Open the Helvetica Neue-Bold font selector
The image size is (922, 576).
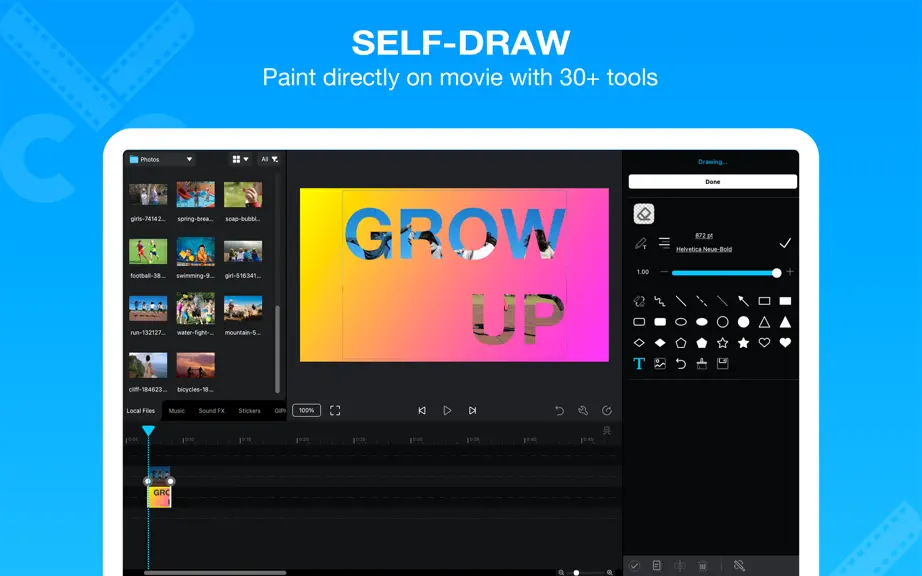point(704,249)
